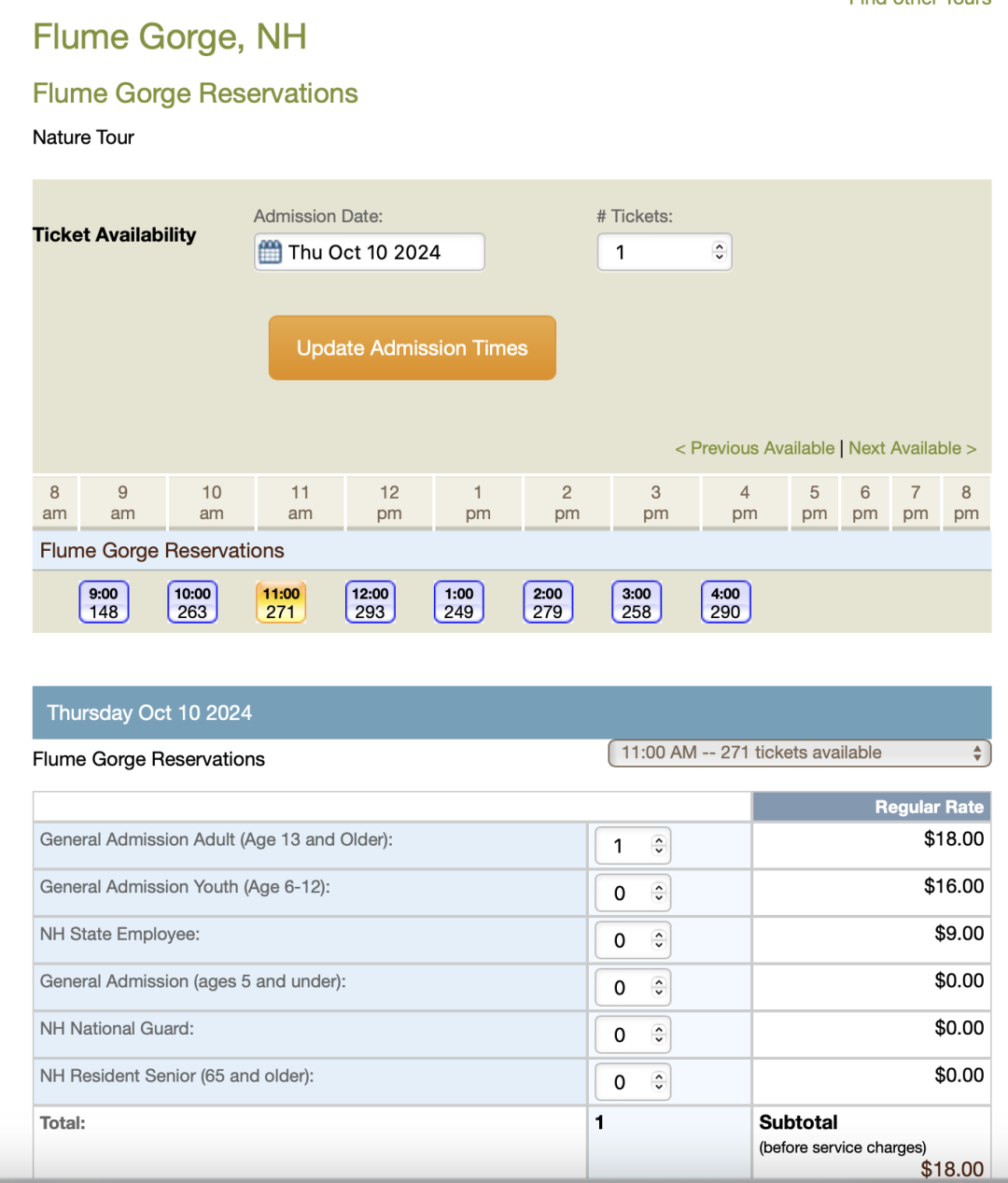Image resolution: width=1008 pixels, height=1183 pixels.
Task: Click the Admission Date field
Action: tap(369, 252)
